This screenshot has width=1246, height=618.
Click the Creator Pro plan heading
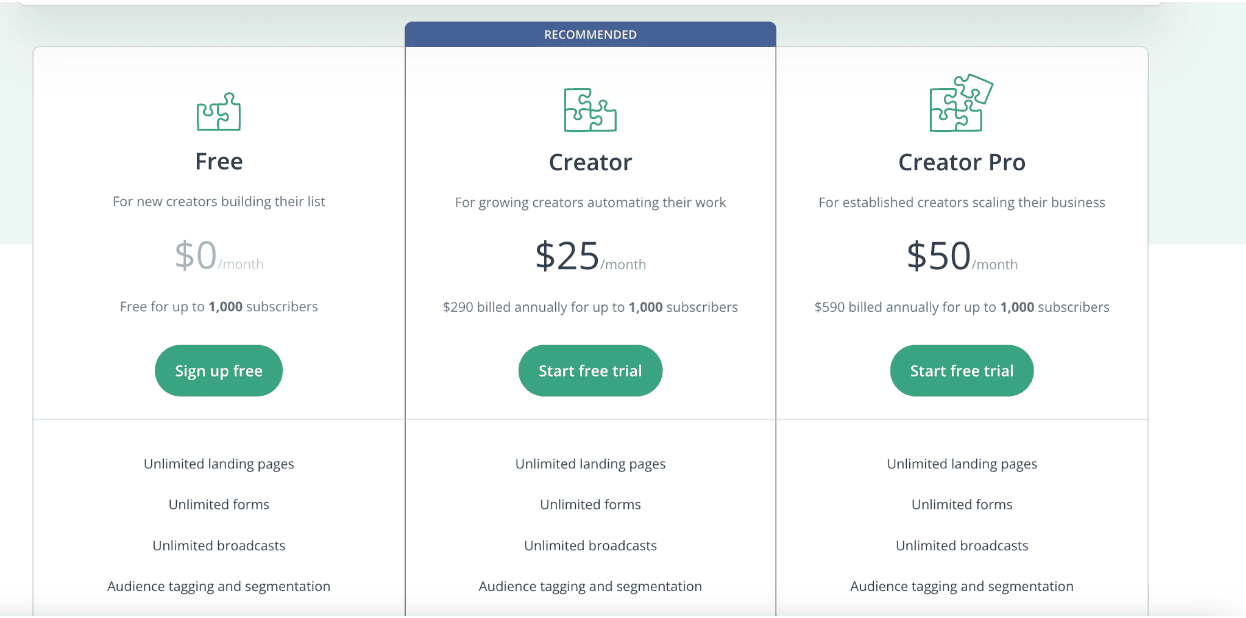[x=962, y=162]
